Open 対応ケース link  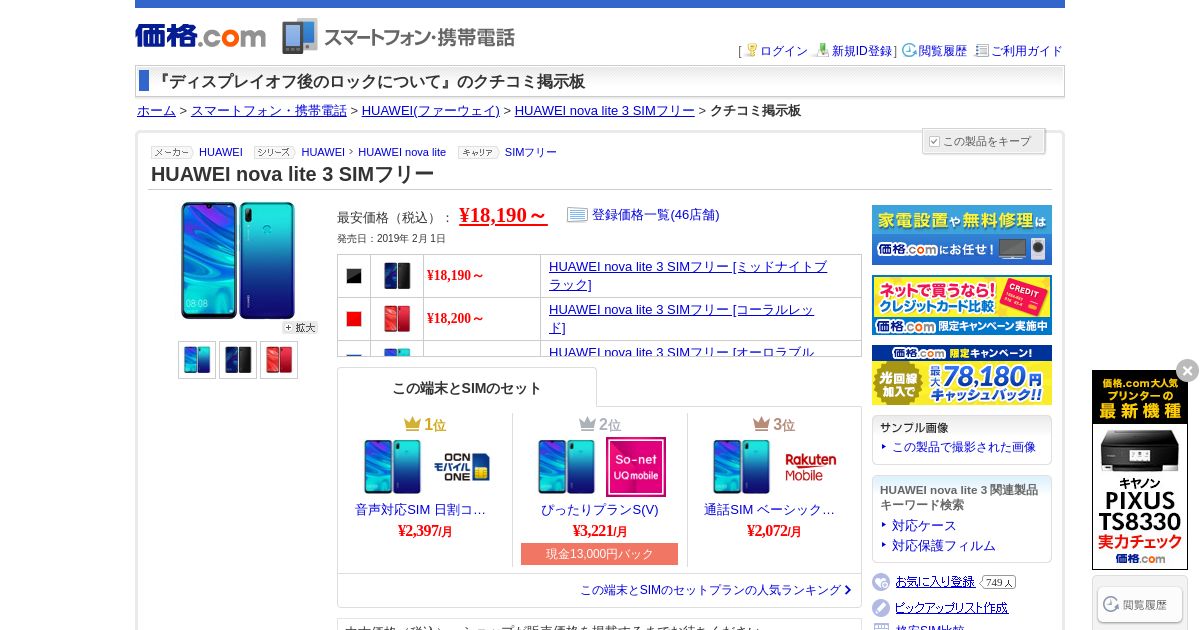point(924,526)
